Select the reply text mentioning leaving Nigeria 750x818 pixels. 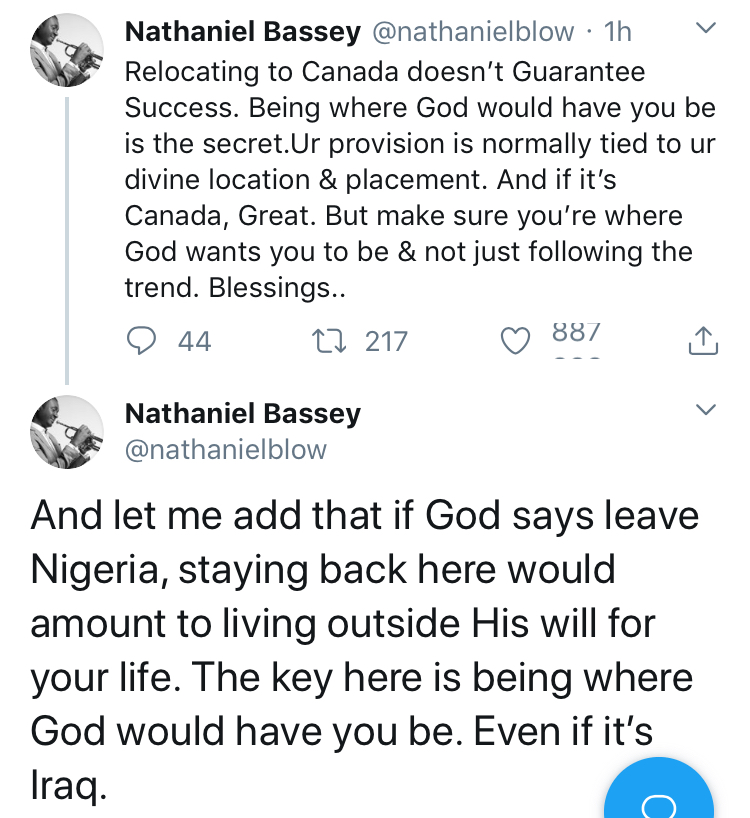(x=360, y=650)
